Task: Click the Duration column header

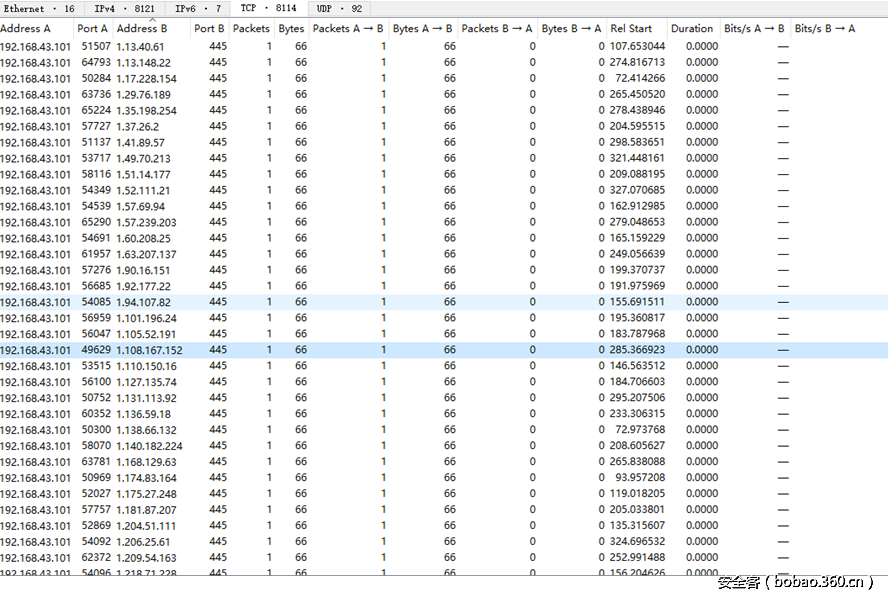Action: click(x=692, y=29)
